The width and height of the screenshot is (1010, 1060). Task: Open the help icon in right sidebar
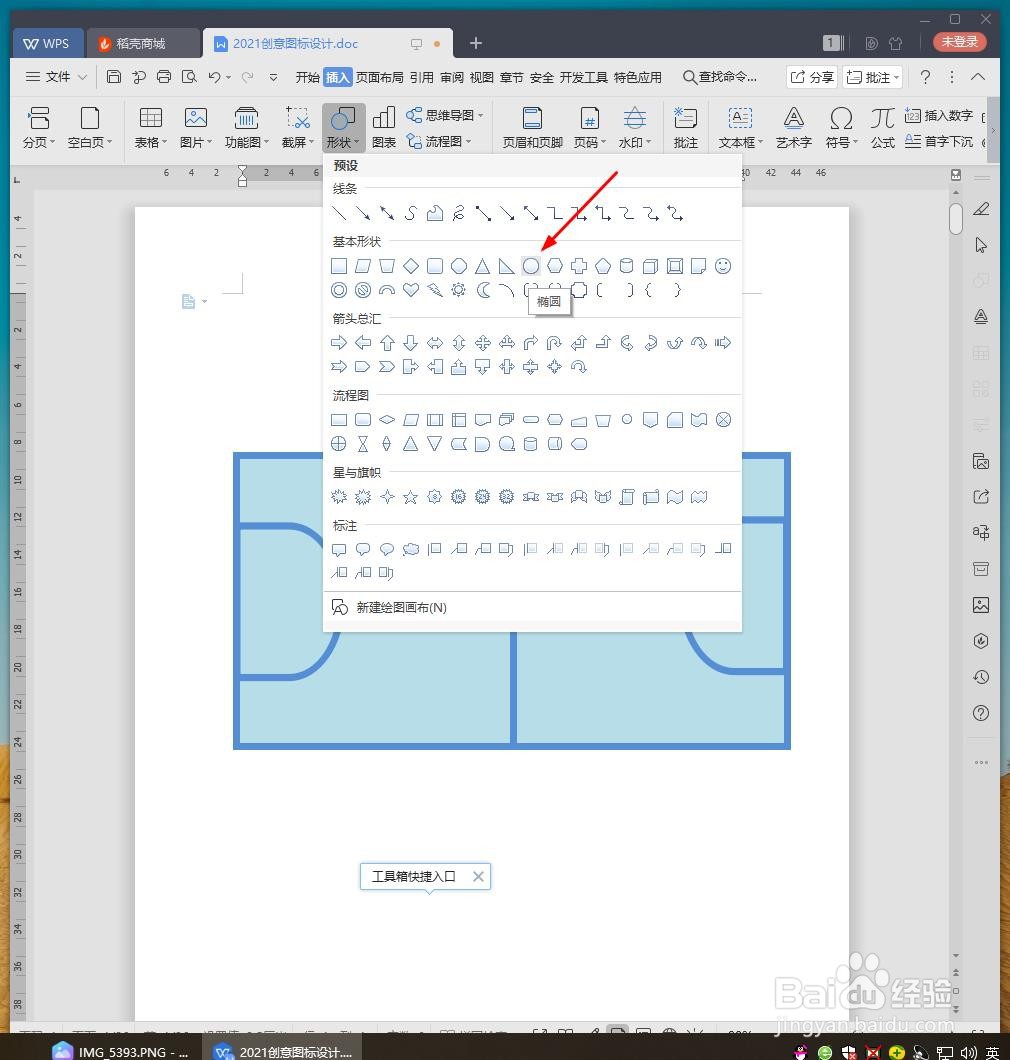(x=981, y=713)
